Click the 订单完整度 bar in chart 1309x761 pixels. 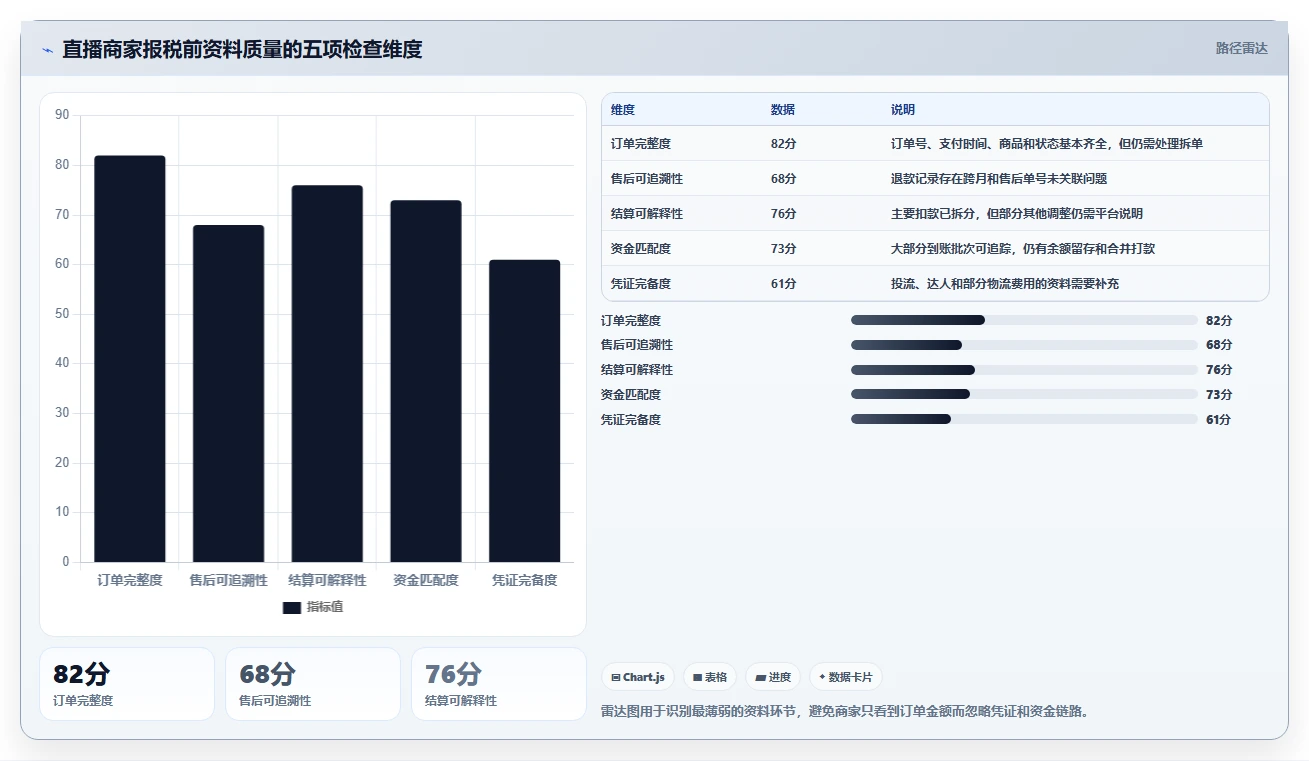tap(130, 359)
